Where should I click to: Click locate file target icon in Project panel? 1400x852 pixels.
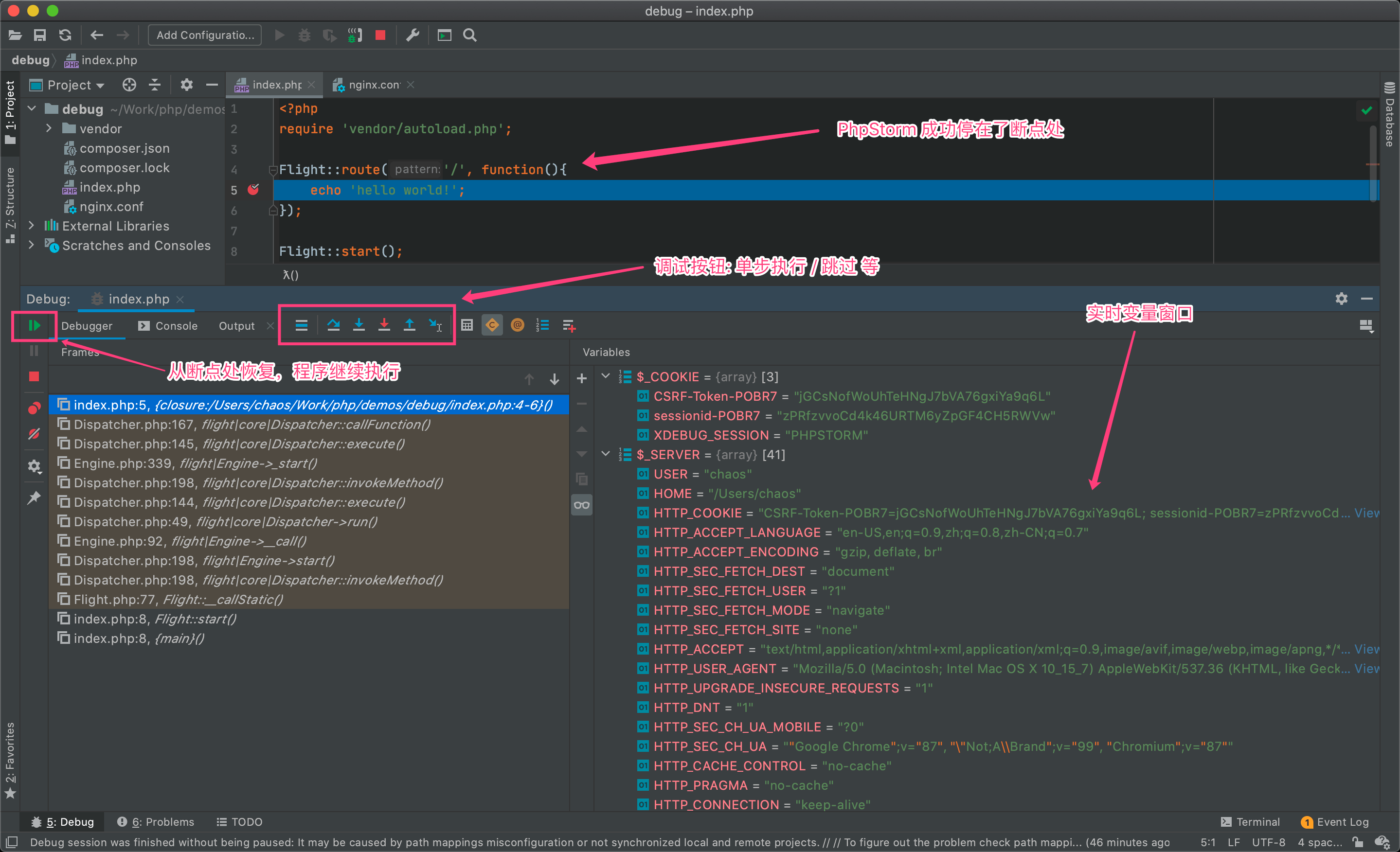[129, 85]
